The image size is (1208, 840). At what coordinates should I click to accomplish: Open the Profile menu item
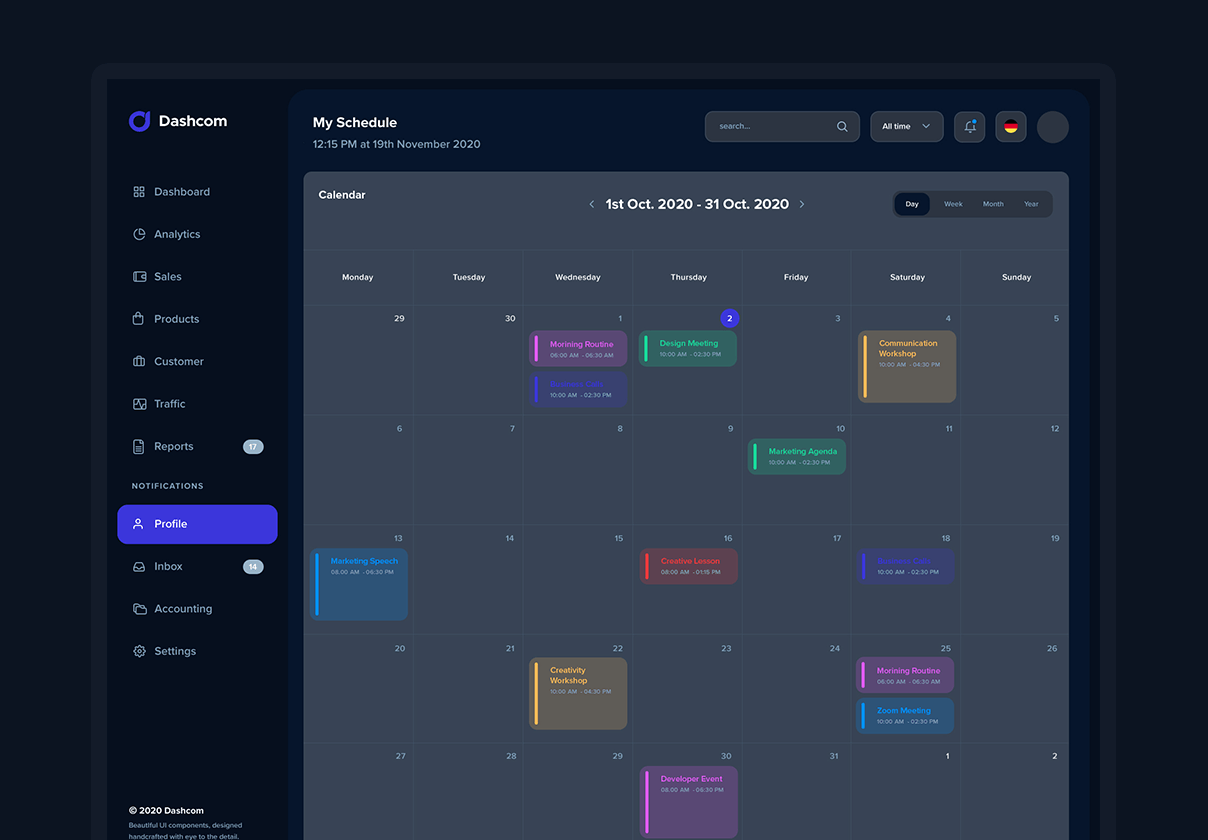coord(197,524)
